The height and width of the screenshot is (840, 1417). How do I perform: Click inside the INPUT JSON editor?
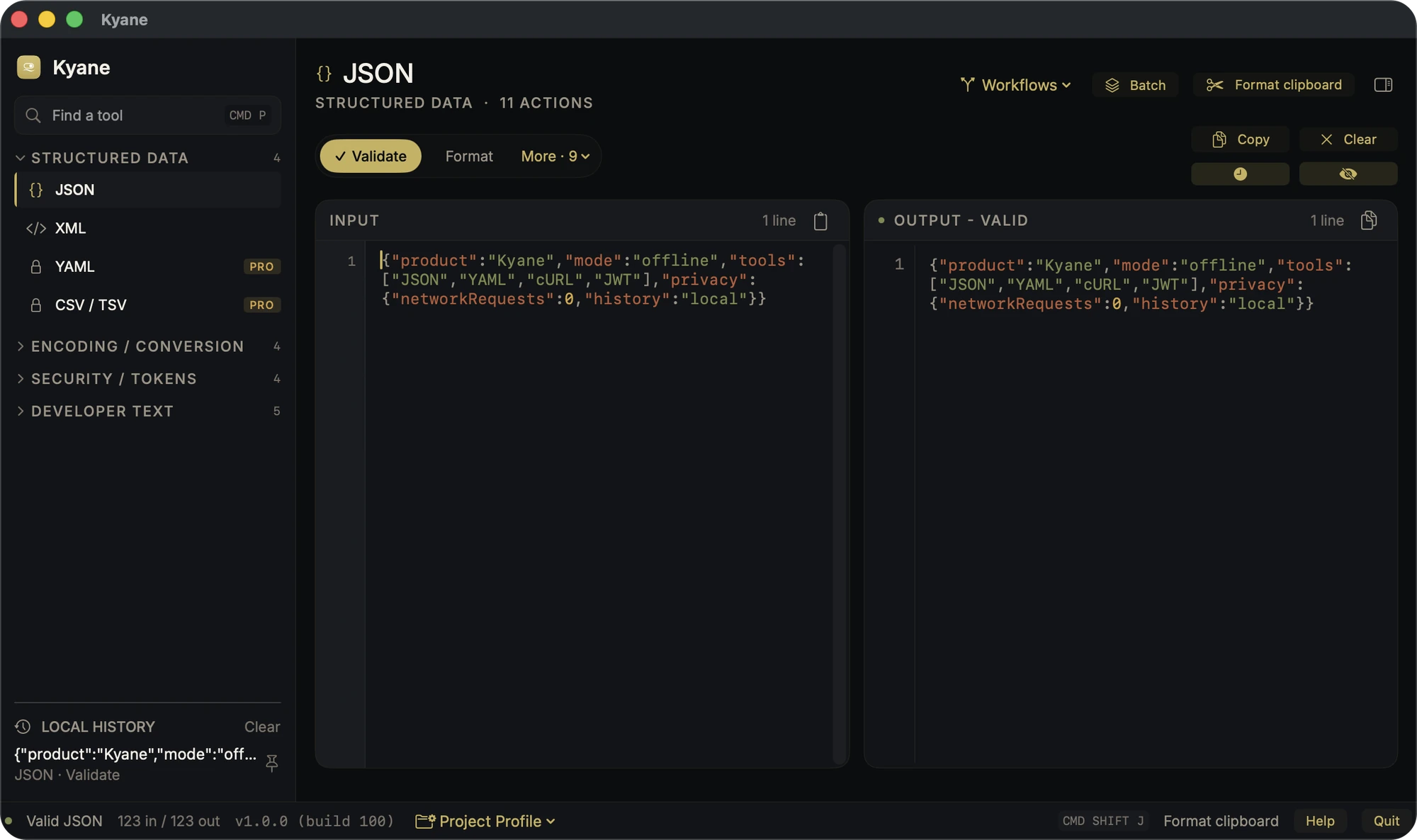click(x=599, y=503)
